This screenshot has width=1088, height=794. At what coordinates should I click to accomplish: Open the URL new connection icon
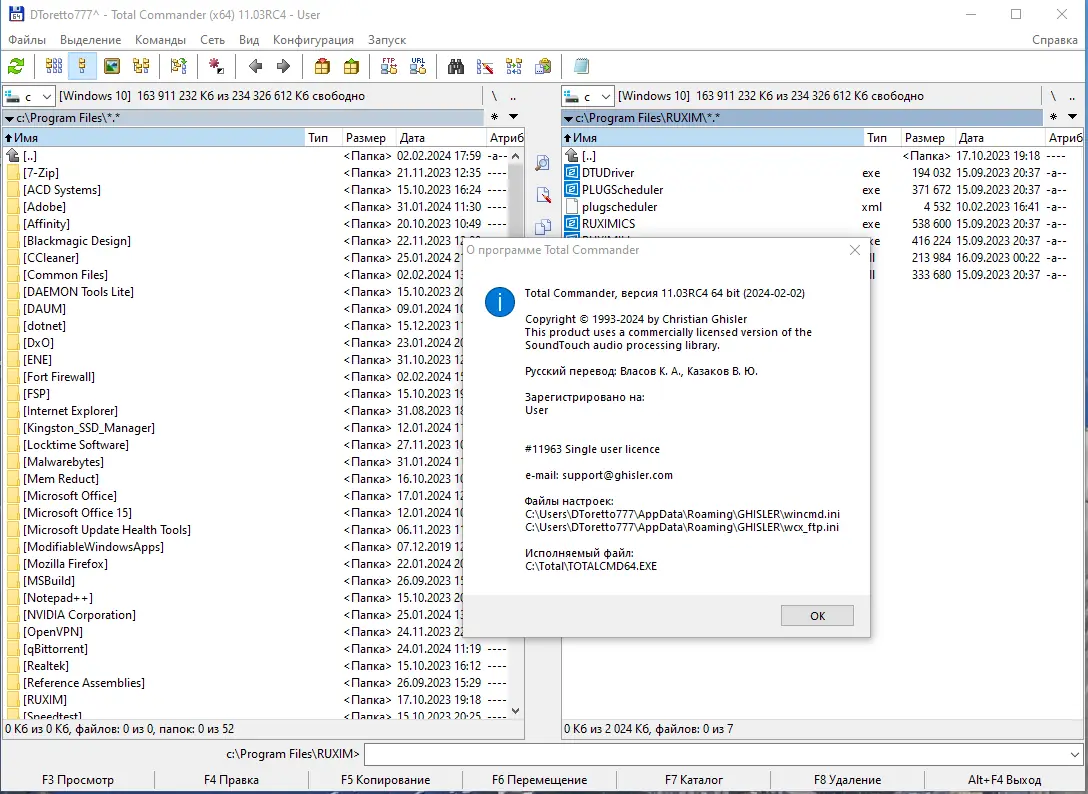coord(418,66)
